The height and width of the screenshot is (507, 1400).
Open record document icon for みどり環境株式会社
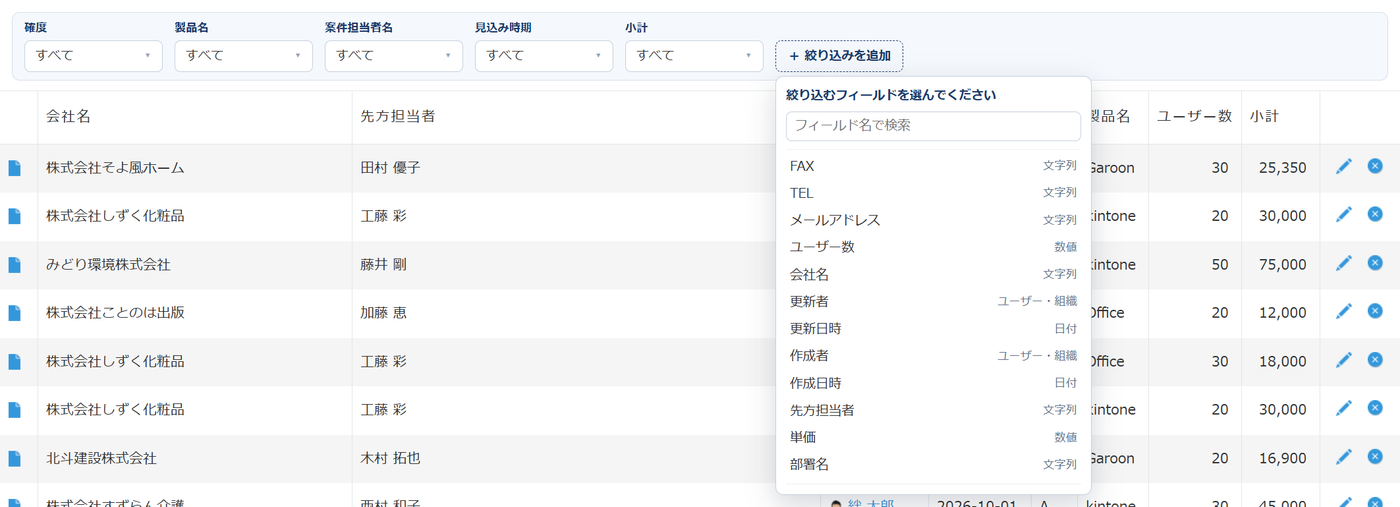point(14,265)
